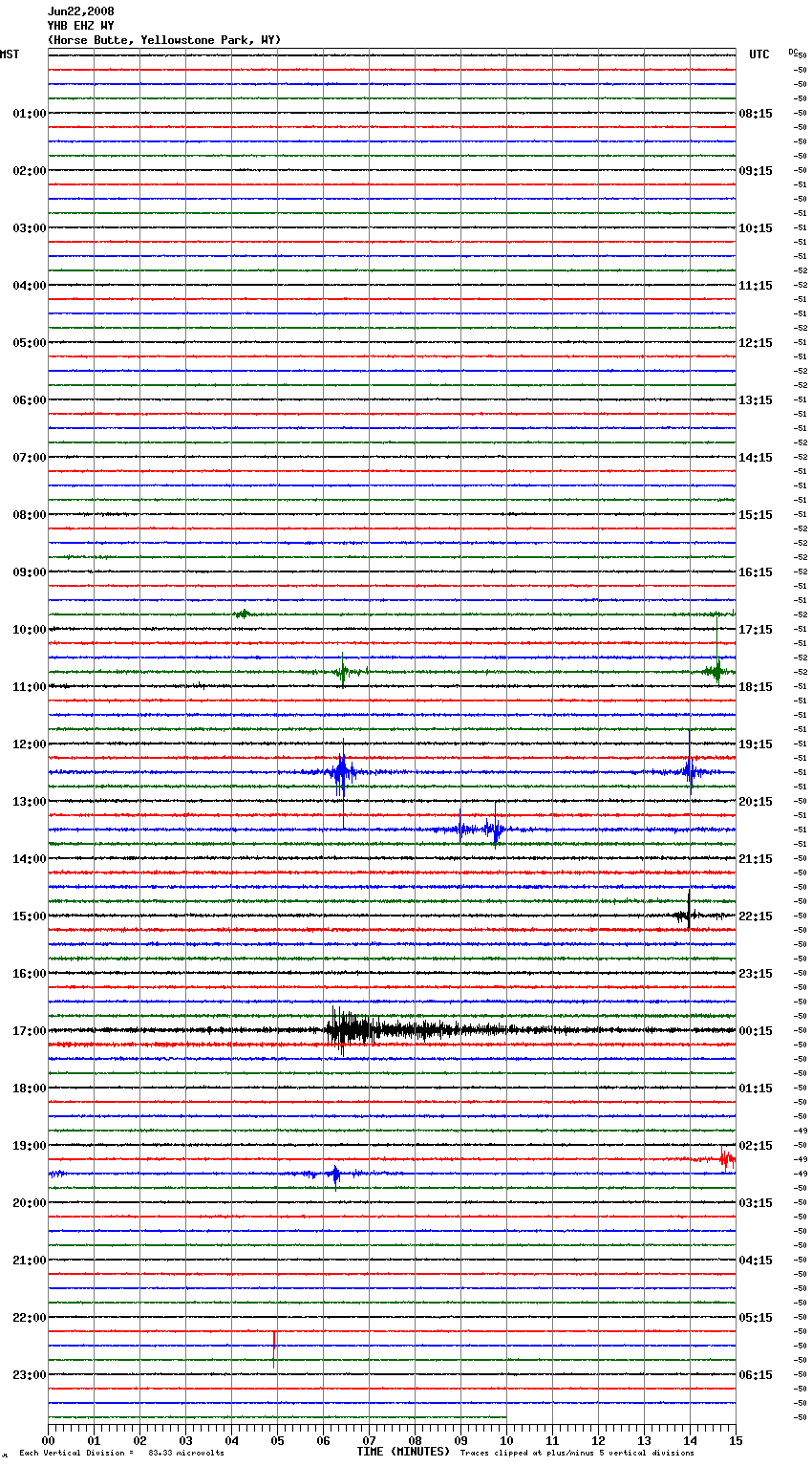Click the 04:15 UTC time label
Screen dimensions: 812x1466
tap(756, 1261)
